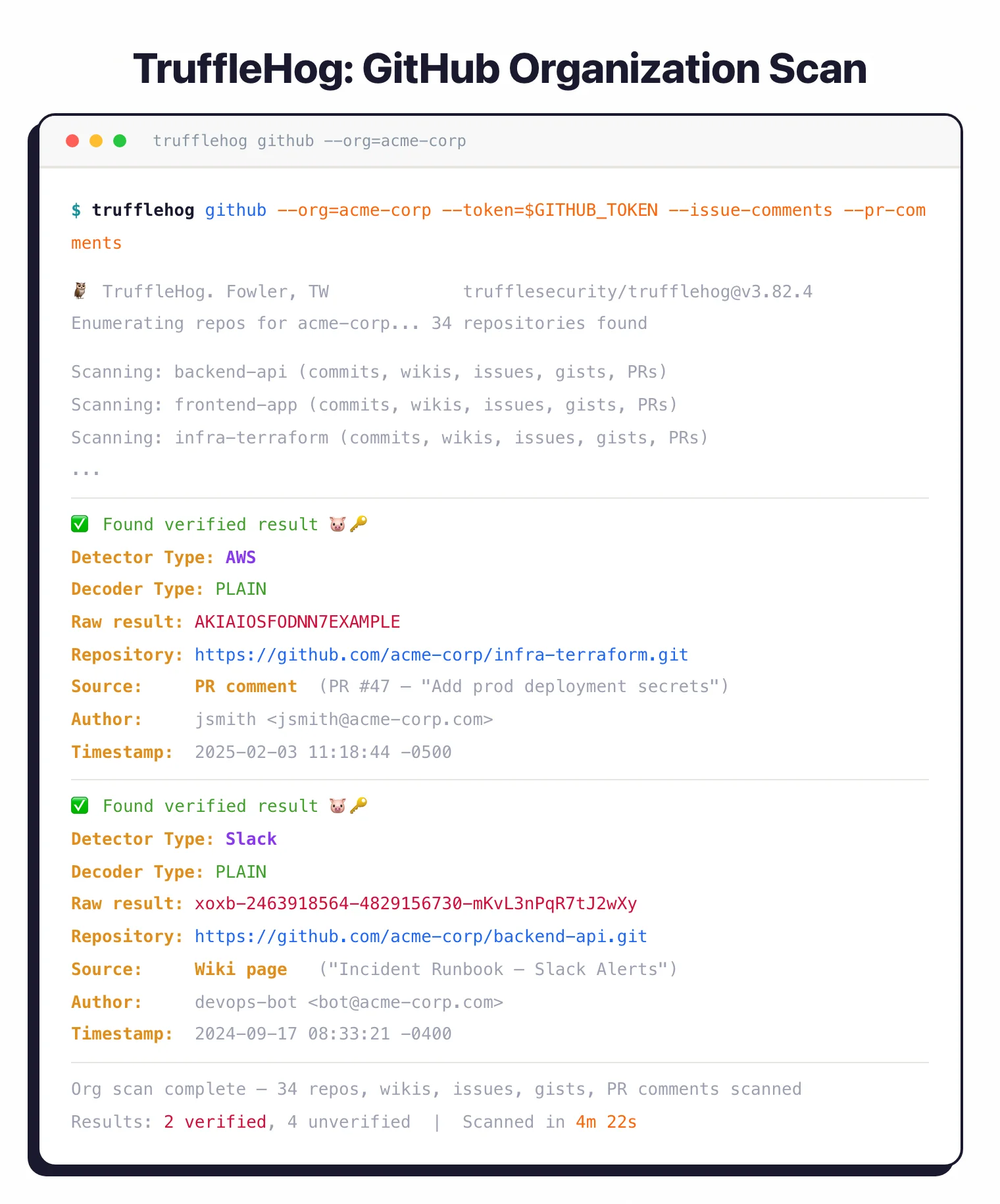Click the timestamp '2024-09-17 08:33:21 -0400'

coord(323,1034)
